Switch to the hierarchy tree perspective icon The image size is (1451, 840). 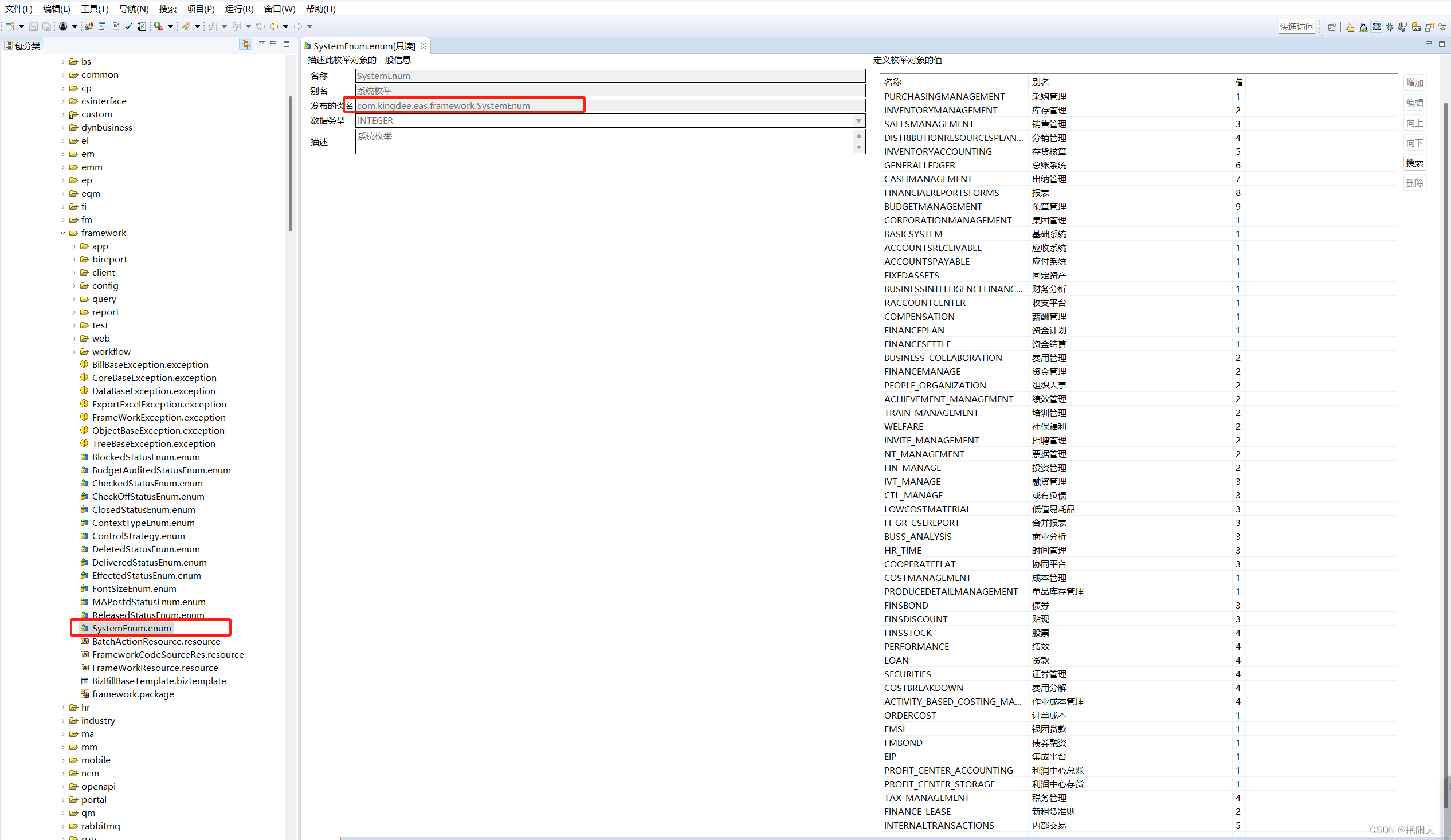(1442, 27)
